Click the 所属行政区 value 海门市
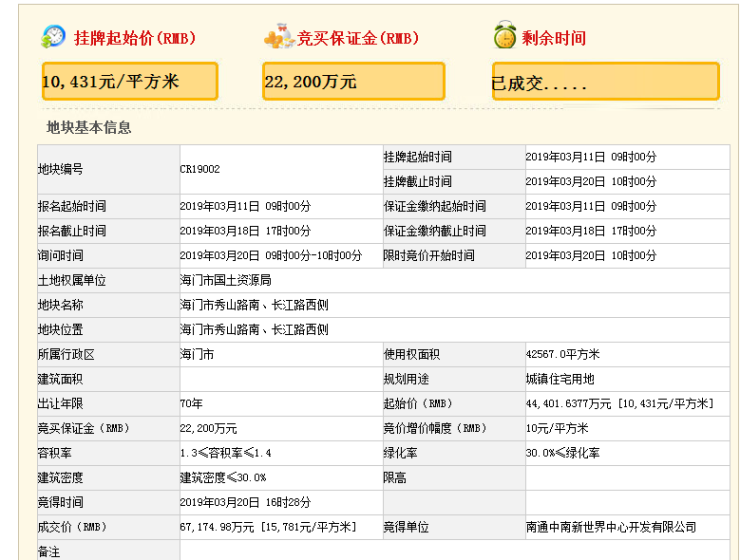Image resolution: width=740 pixels, height=560 pixels. pos(197,354)
